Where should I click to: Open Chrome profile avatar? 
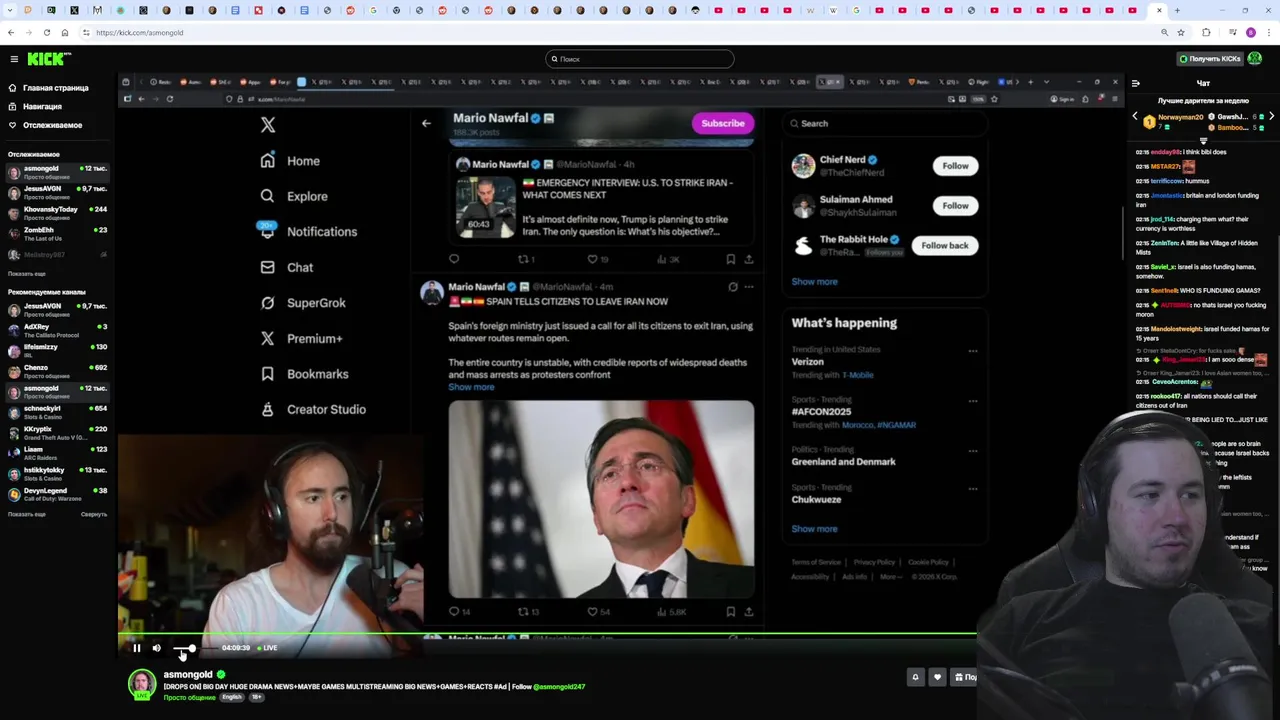(x=1251, y=32)
